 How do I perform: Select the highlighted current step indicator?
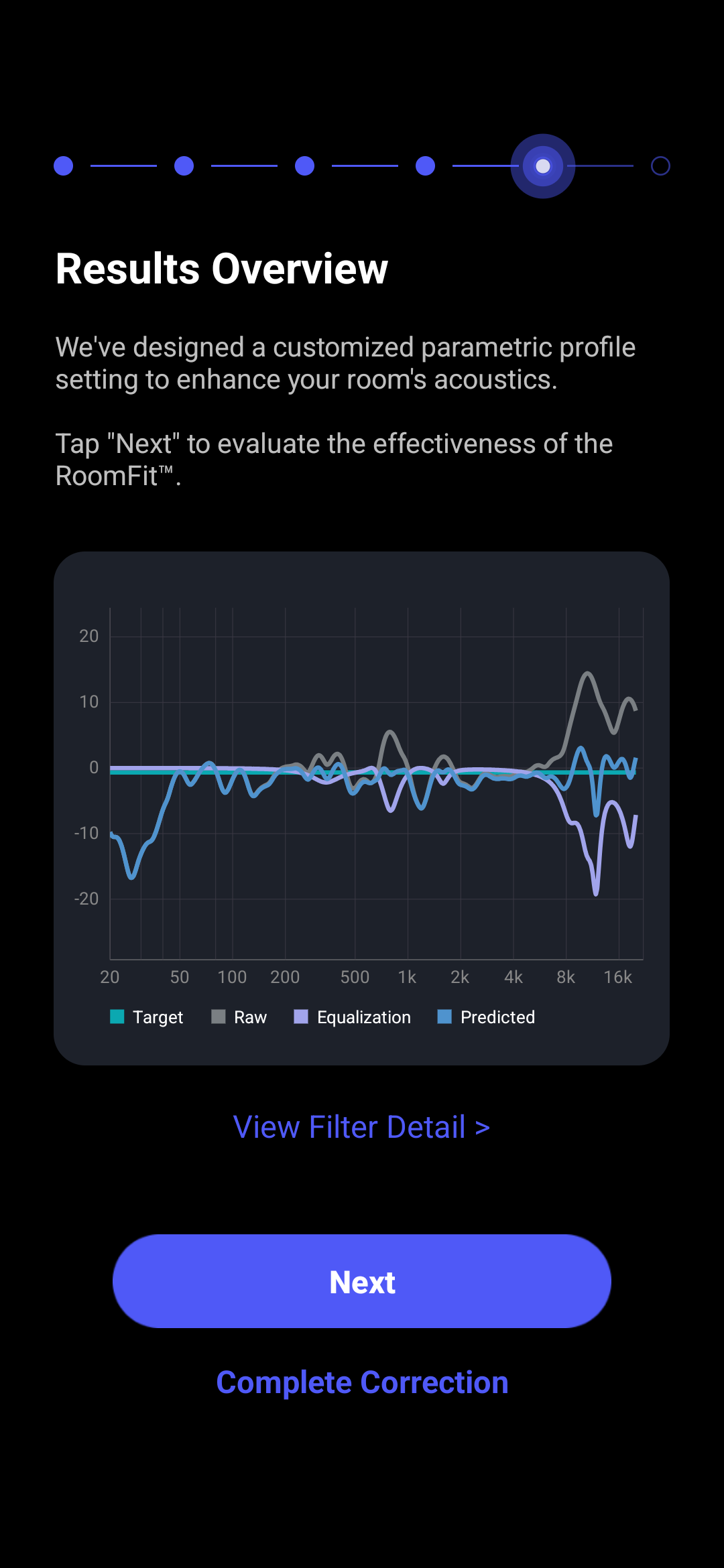point(543,166)
